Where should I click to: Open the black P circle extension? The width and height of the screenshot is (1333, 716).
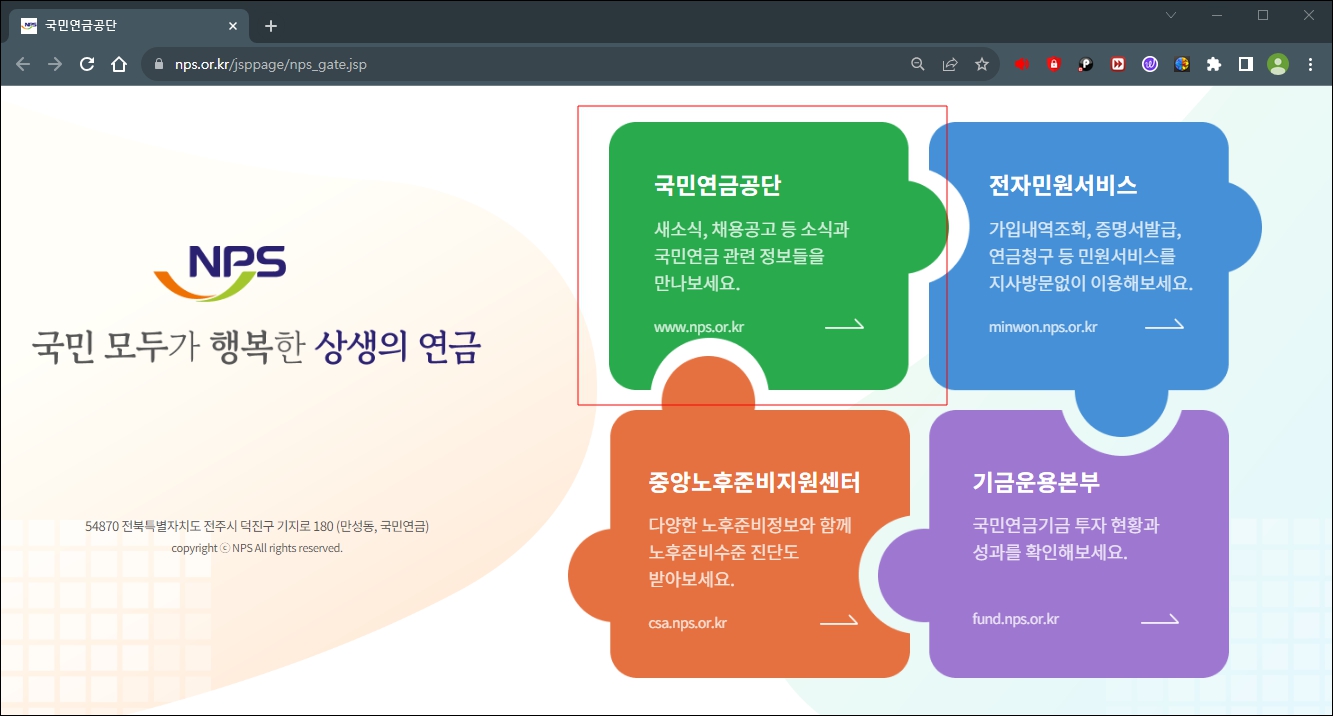[1086, 64]
